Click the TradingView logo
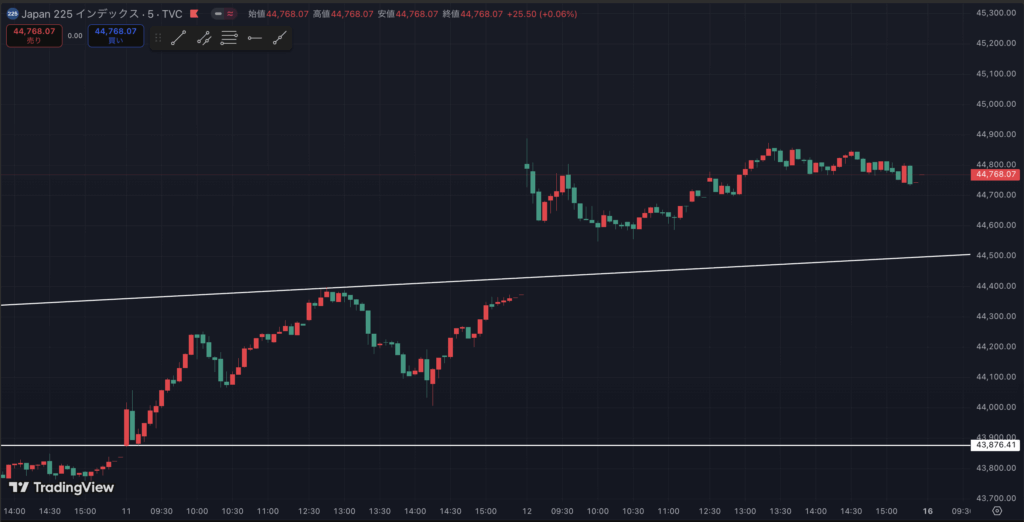1024x522 pixels. point(61,488)
